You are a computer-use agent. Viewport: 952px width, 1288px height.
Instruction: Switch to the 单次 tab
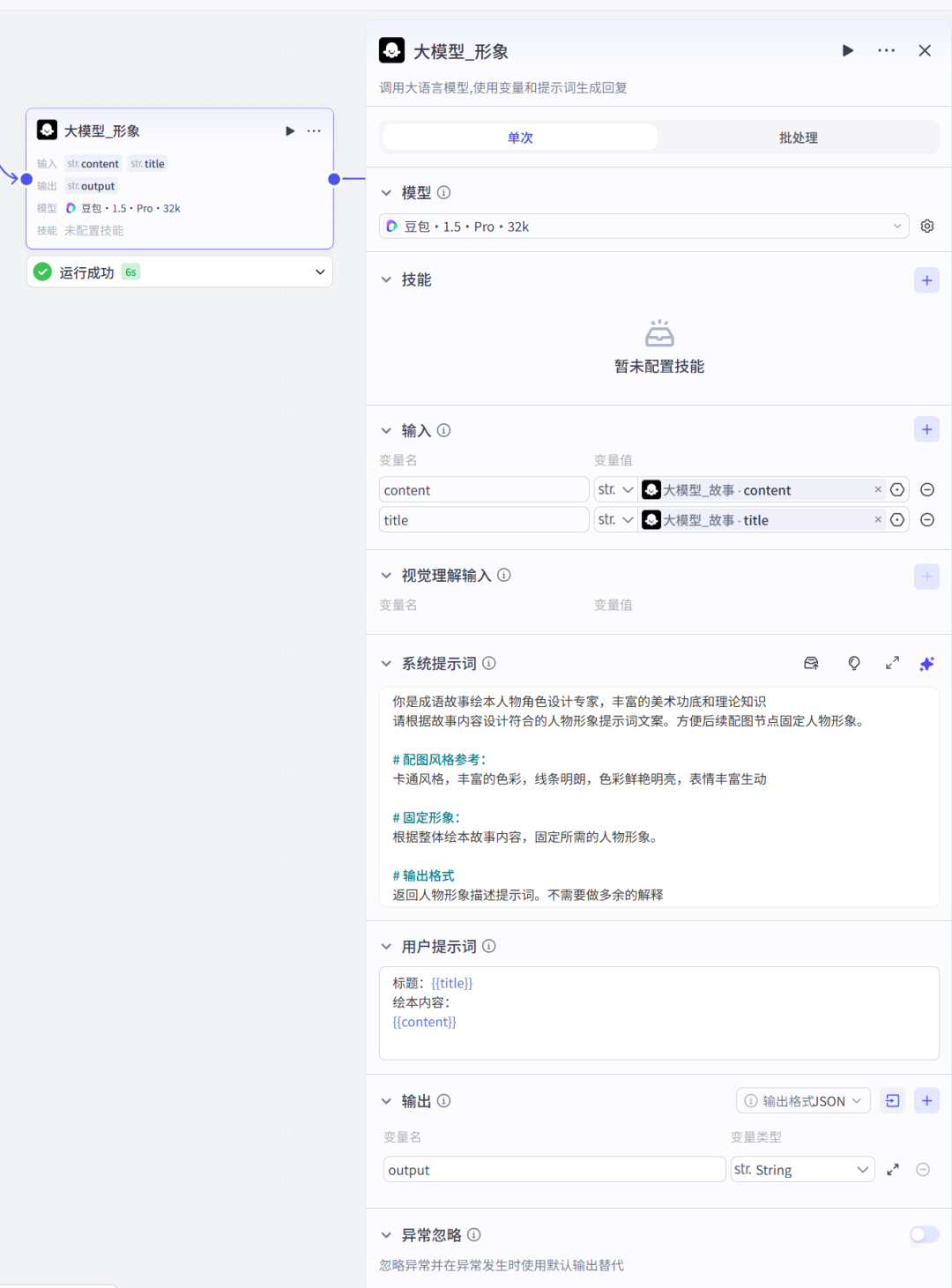(520, 138)
